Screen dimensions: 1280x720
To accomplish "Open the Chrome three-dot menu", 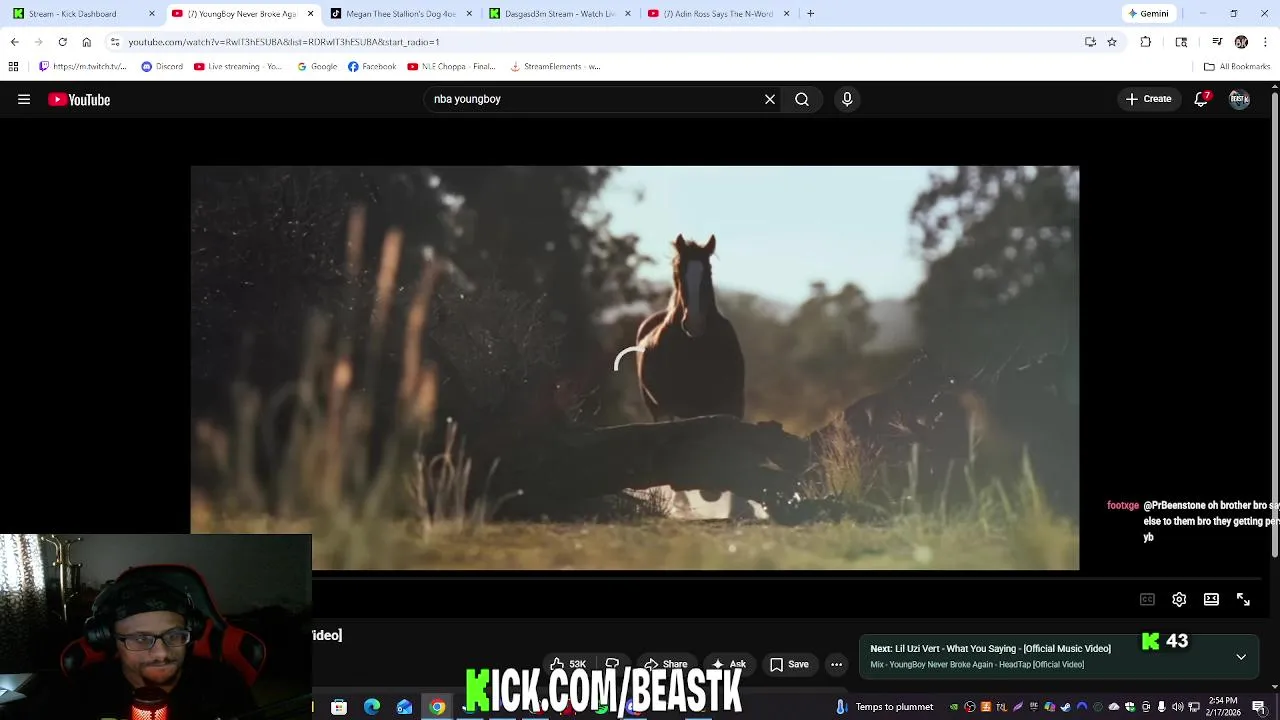I will (1266, 42).
